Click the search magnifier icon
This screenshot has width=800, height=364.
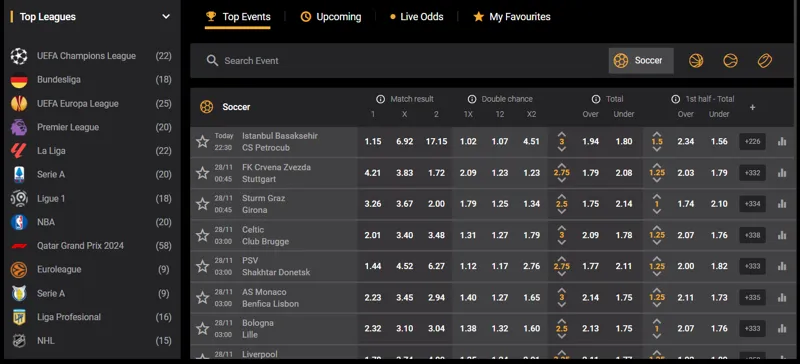[212, 61]
